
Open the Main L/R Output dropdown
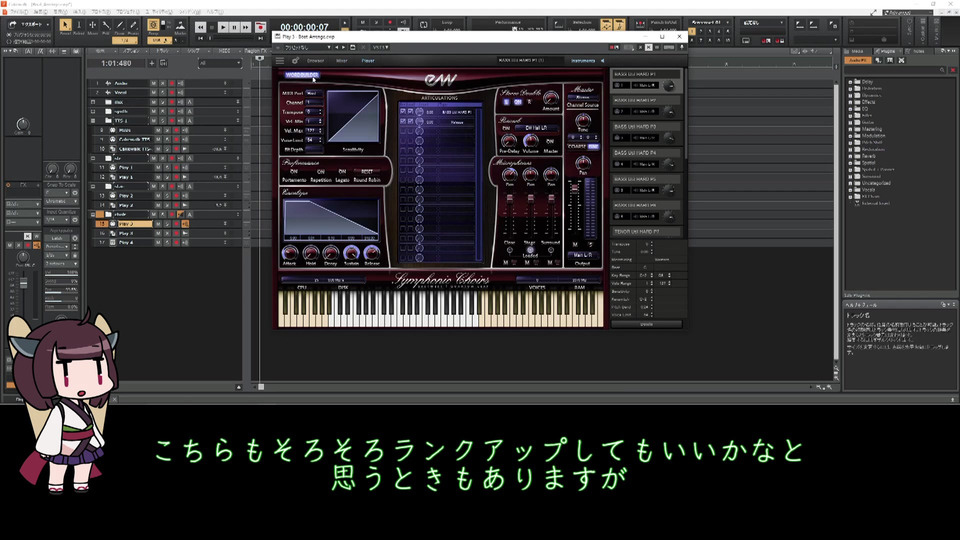pos(582,255)
